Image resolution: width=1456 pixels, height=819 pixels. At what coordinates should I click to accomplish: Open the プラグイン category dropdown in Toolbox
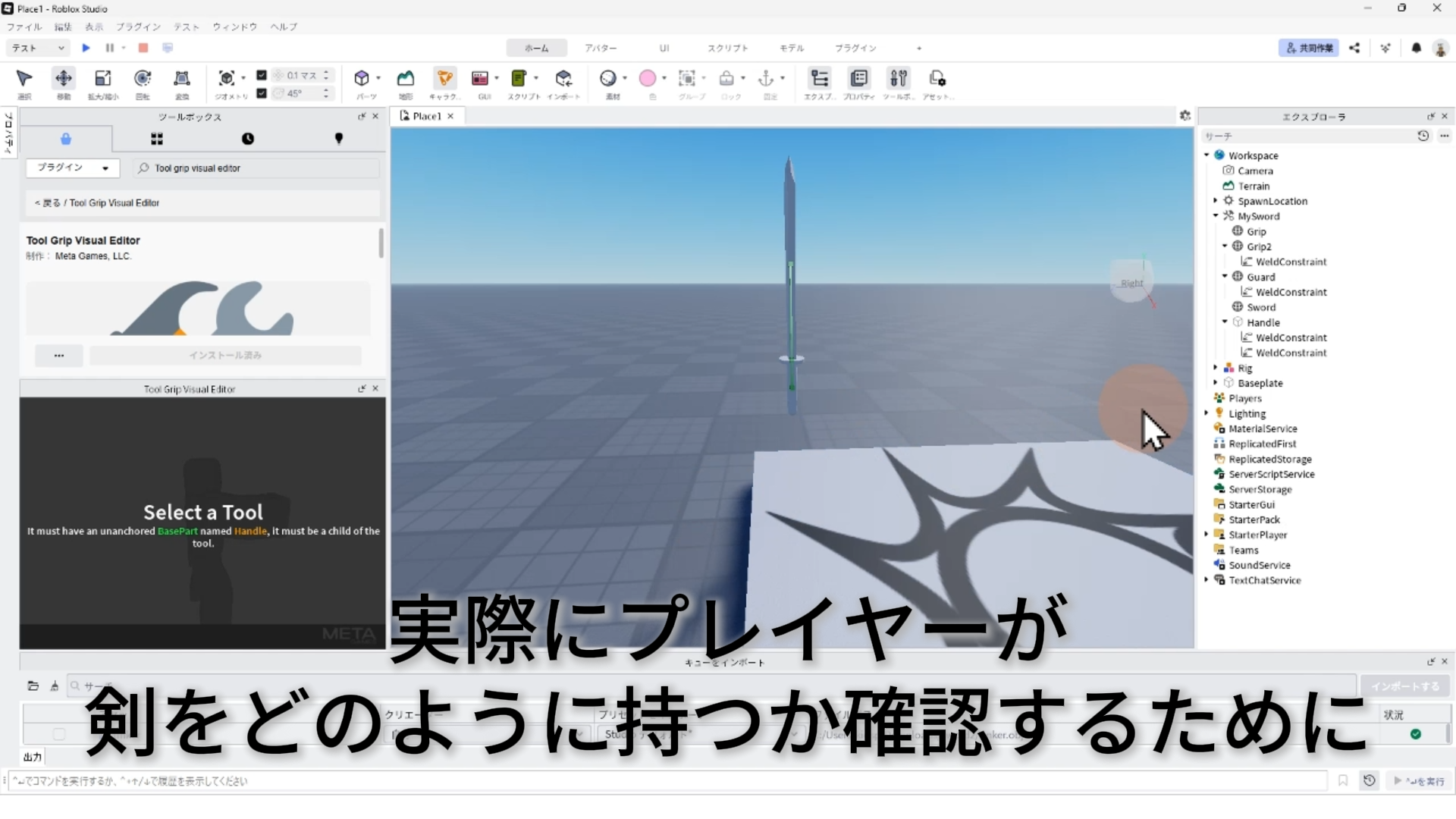pos(74,168)
